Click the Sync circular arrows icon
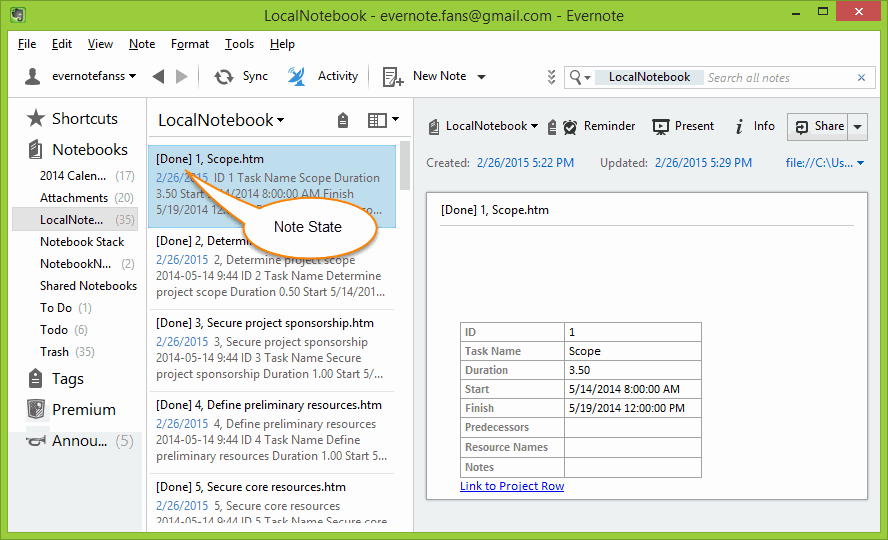The height and width of the screenshot is (540, 888). click(x=224, y=76)
